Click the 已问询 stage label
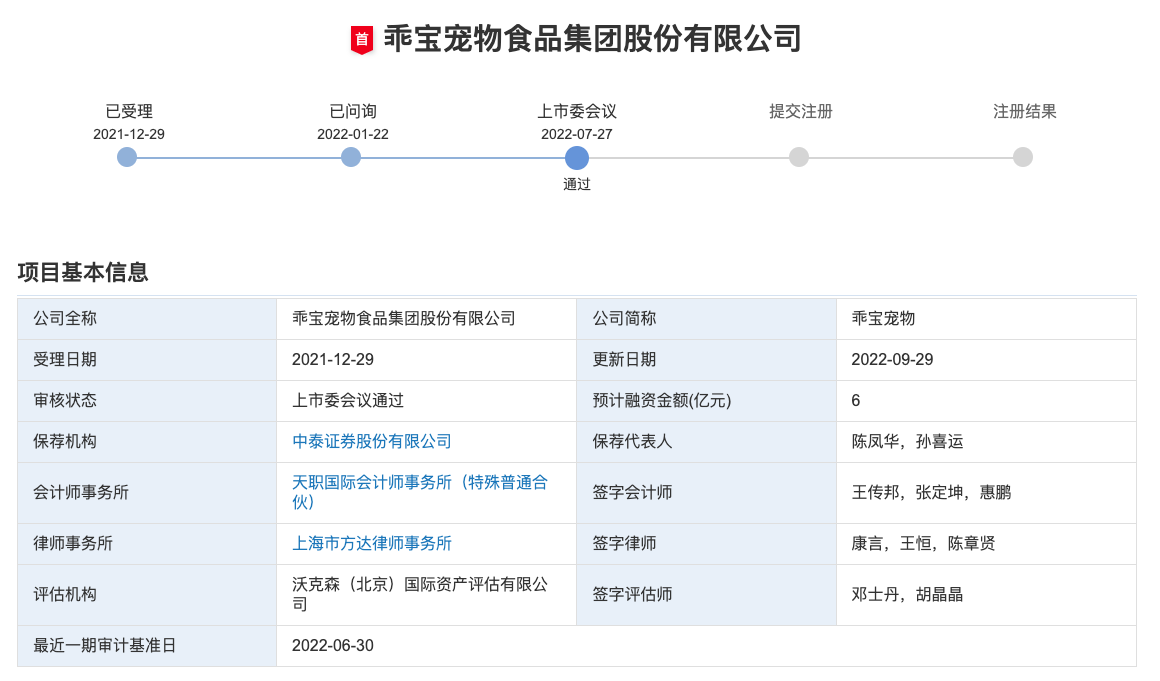 point(353,111)
